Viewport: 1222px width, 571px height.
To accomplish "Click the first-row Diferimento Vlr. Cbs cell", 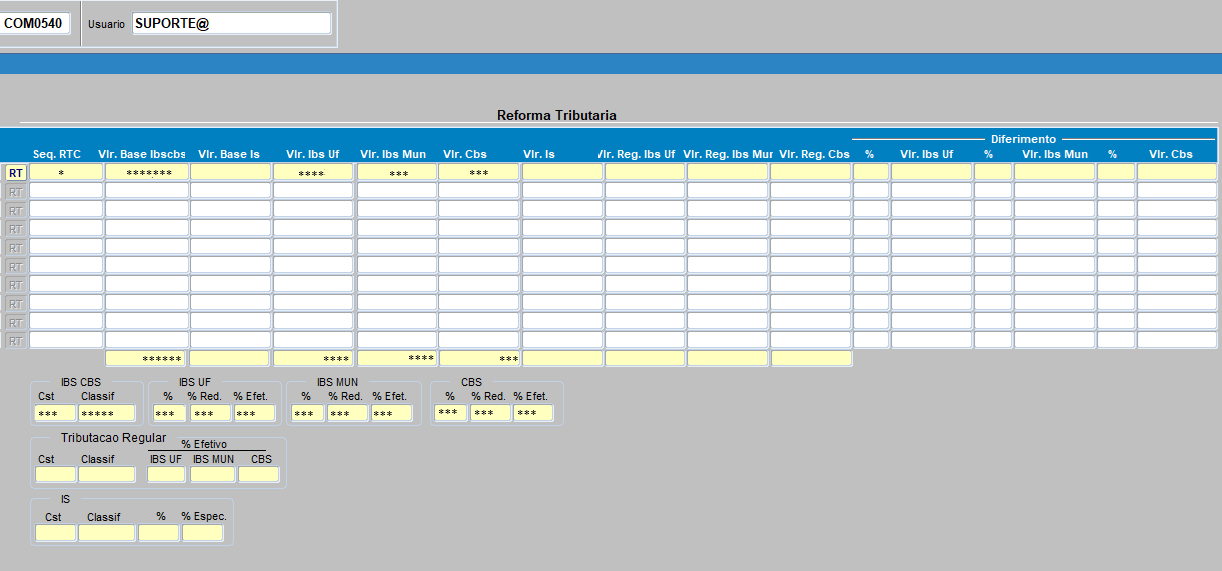I will [x=1177, y=173].
